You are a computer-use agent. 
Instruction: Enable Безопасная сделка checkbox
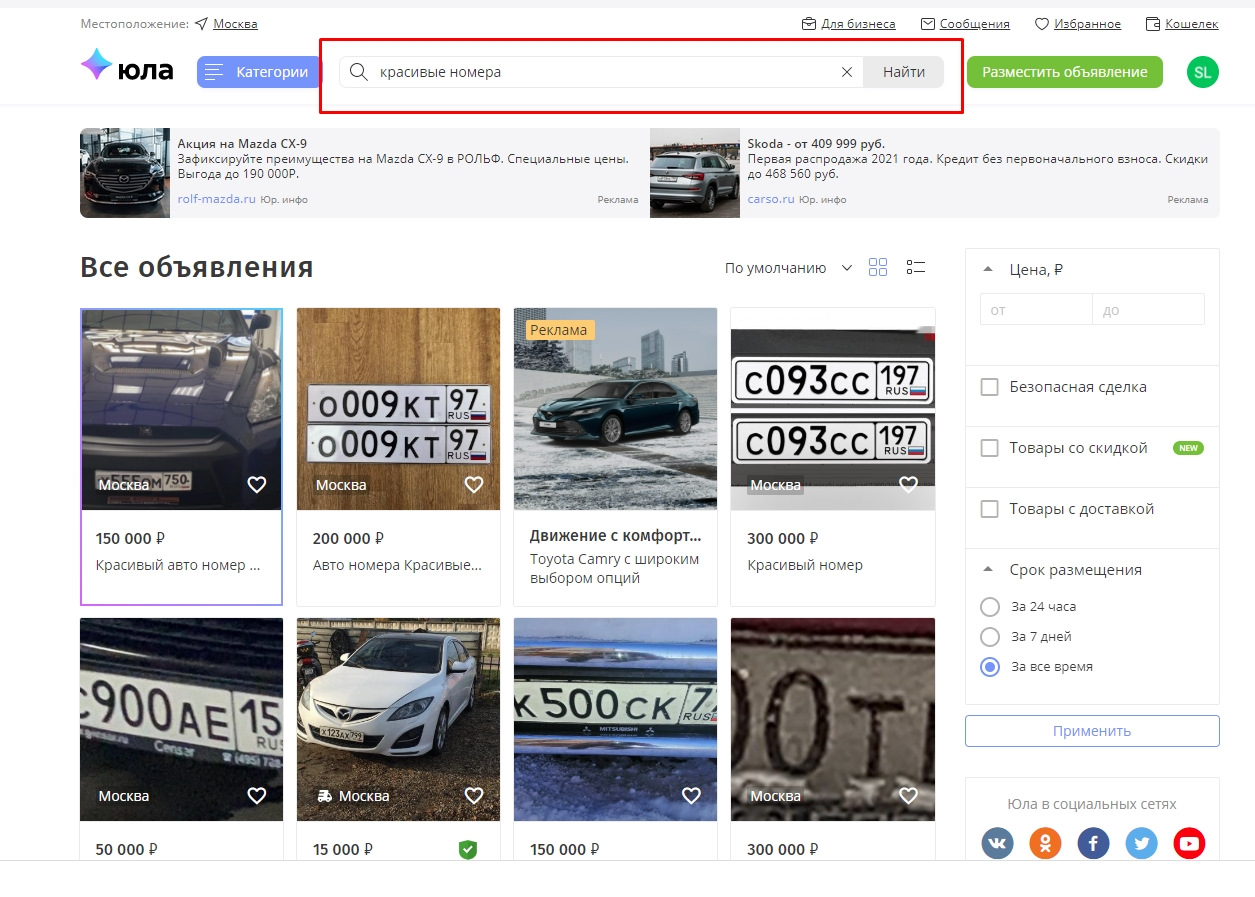(990, 387)
